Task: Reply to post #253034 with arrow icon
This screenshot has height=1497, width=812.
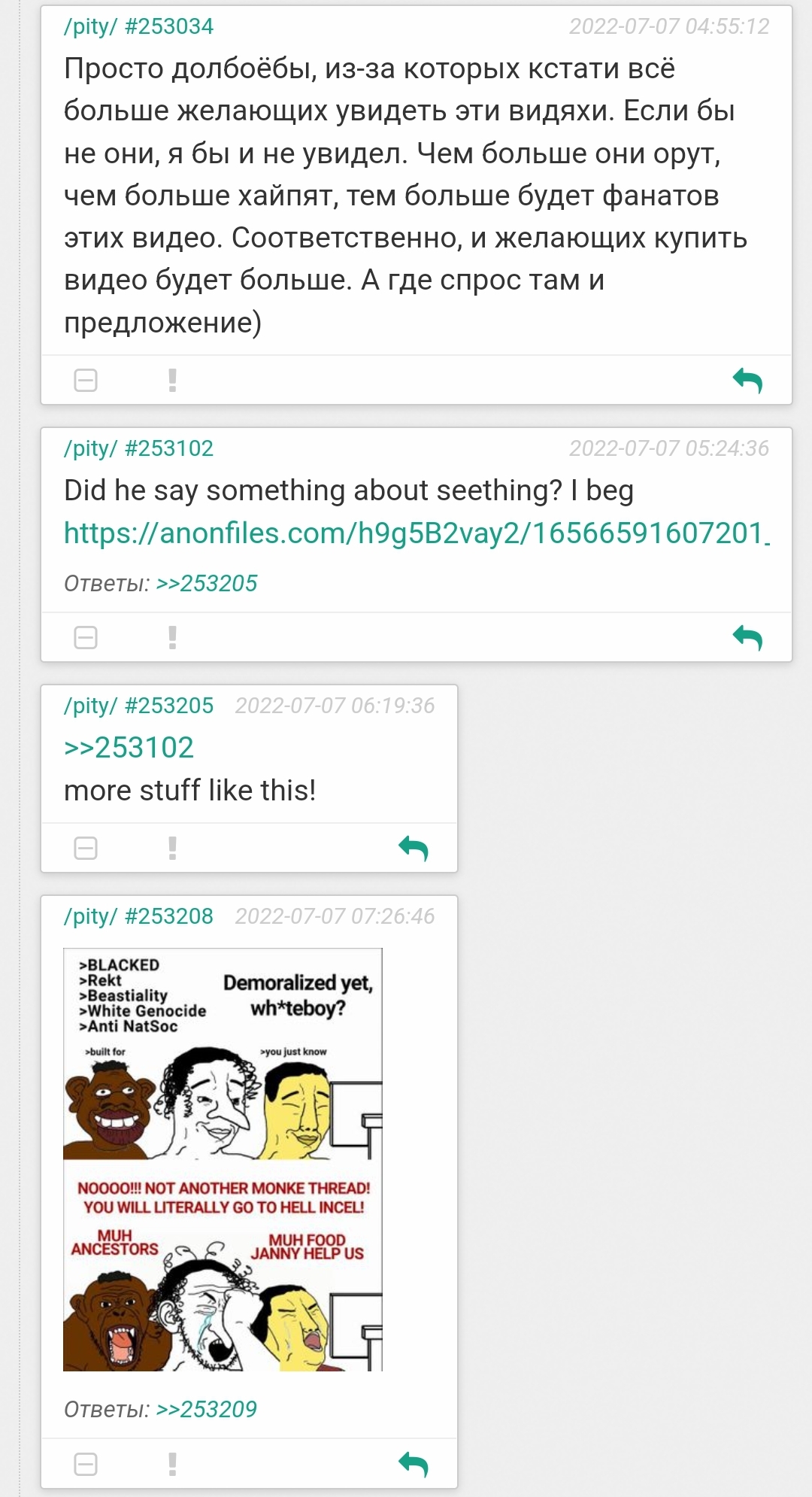Action: 747,381
